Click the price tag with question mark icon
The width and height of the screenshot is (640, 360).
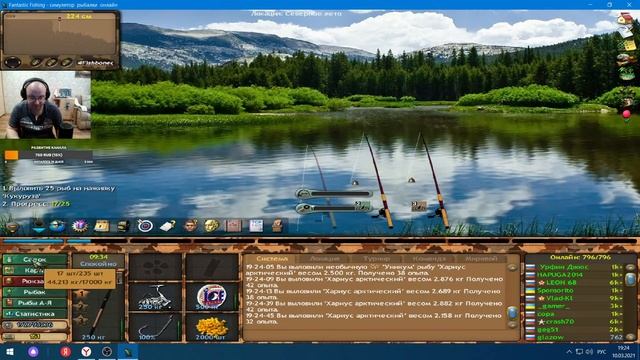(x=167, y=226)
